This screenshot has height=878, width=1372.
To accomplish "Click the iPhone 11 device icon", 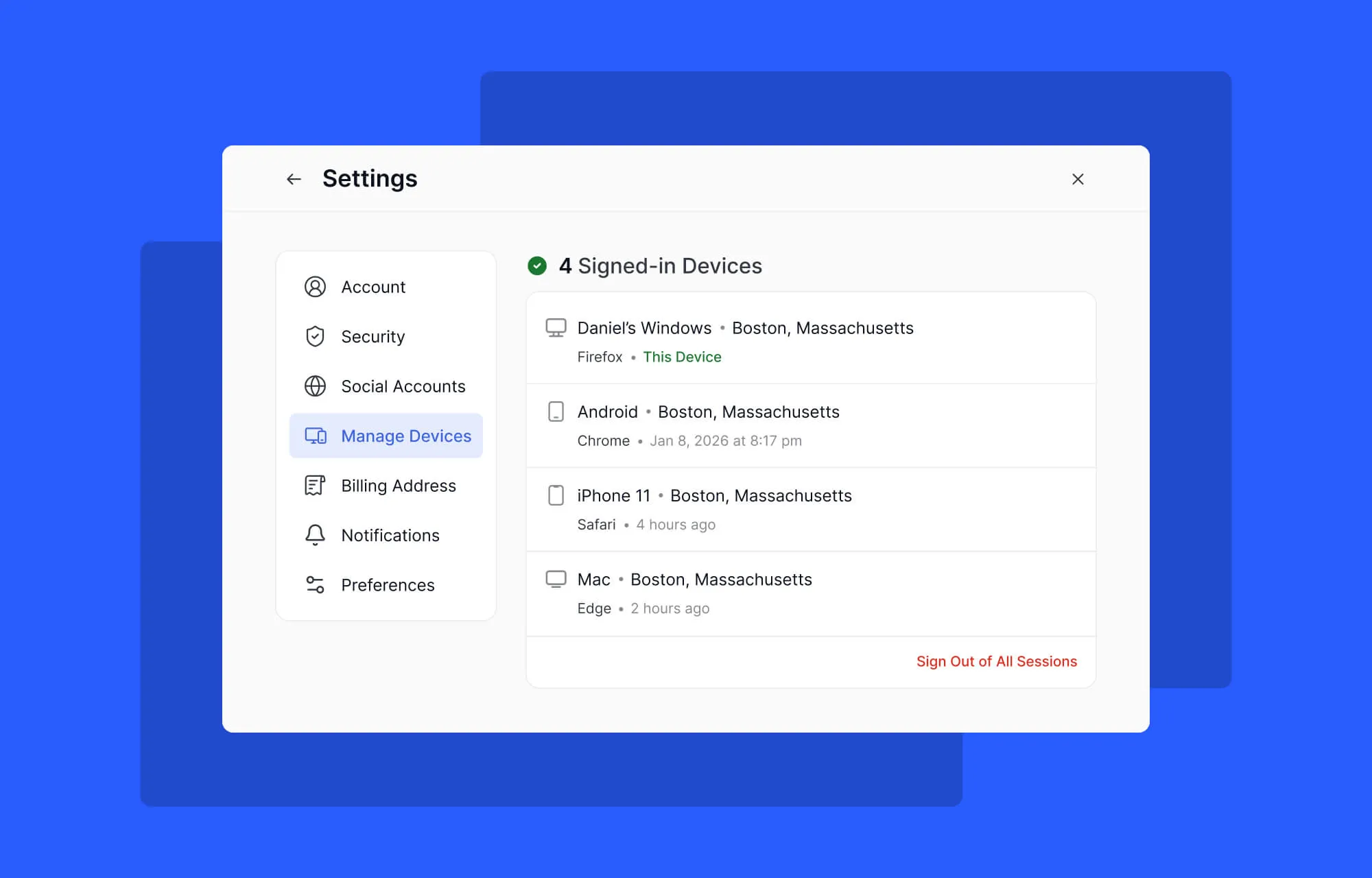I will (x=556, y=495).
